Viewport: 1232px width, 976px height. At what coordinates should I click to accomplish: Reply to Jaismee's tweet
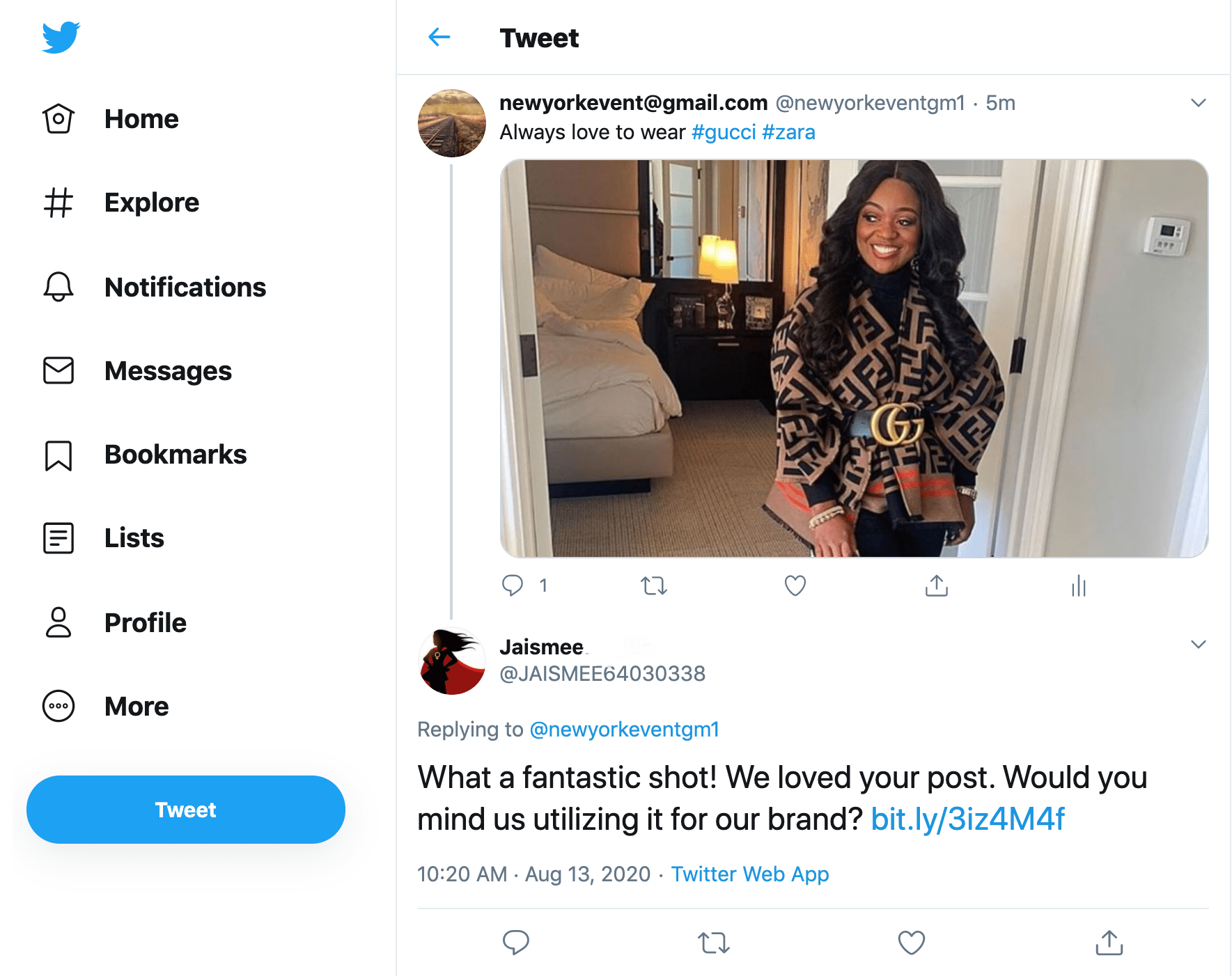515,943
